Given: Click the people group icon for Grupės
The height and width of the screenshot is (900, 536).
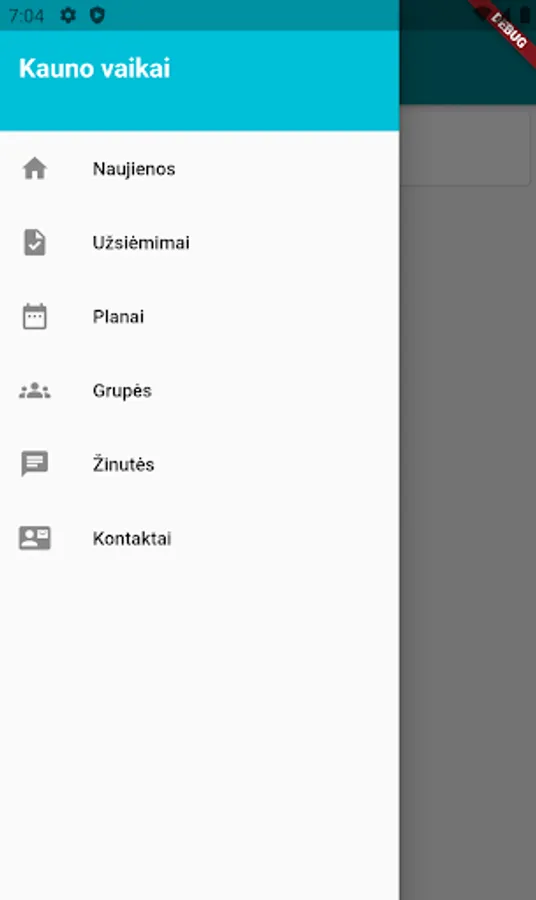Looking at the screenshot, I should [x=34, y=390].
